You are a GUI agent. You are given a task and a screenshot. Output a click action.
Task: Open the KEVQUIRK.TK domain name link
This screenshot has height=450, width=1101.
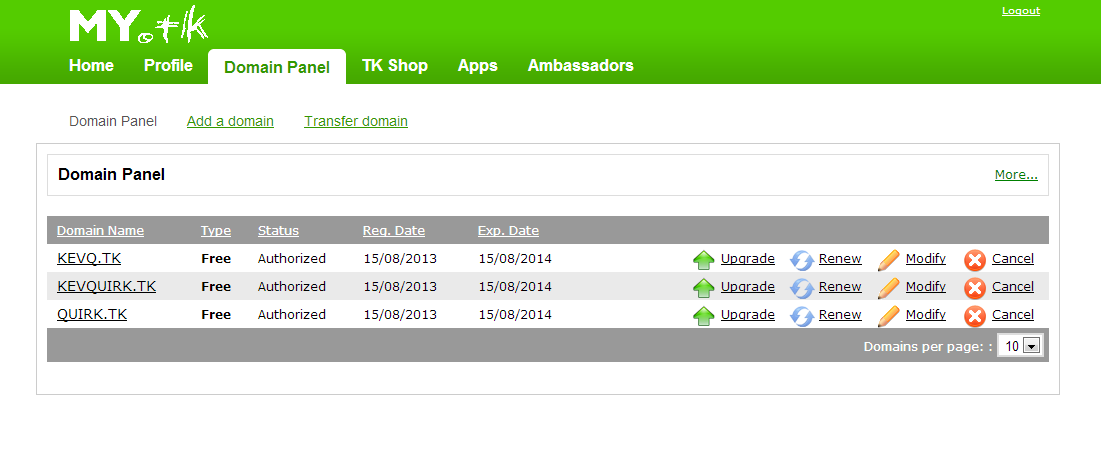(106, 287)
